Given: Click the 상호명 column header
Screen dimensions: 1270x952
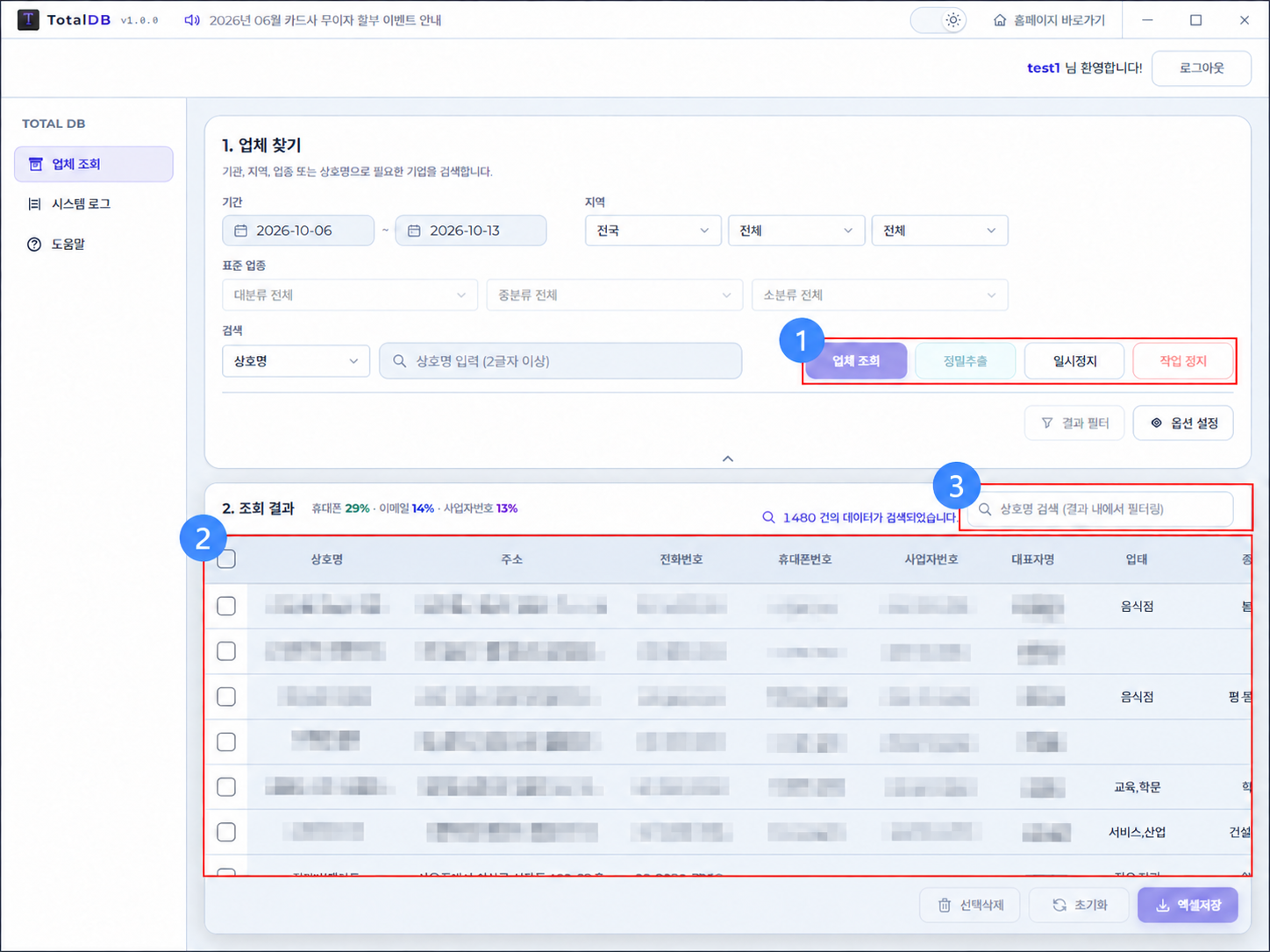Looking at the screenshot, I should [326, 559].
